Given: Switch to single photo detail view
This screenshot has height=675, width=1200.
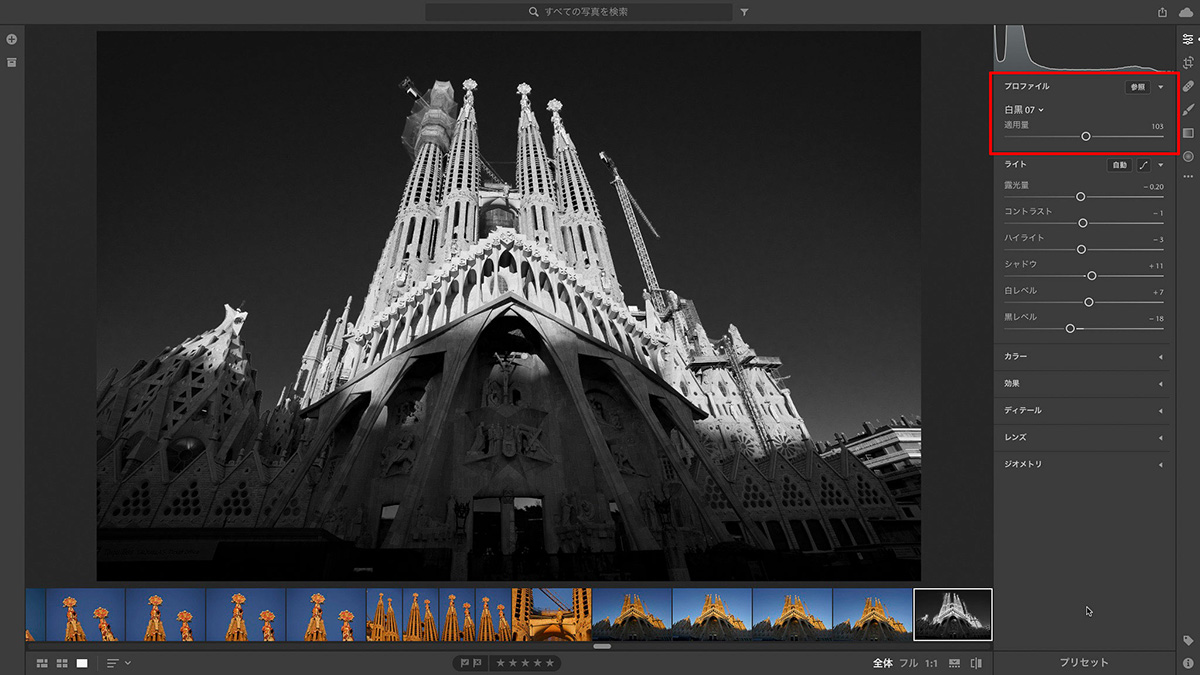Looking at the screenshot, I should pos(82,663).
